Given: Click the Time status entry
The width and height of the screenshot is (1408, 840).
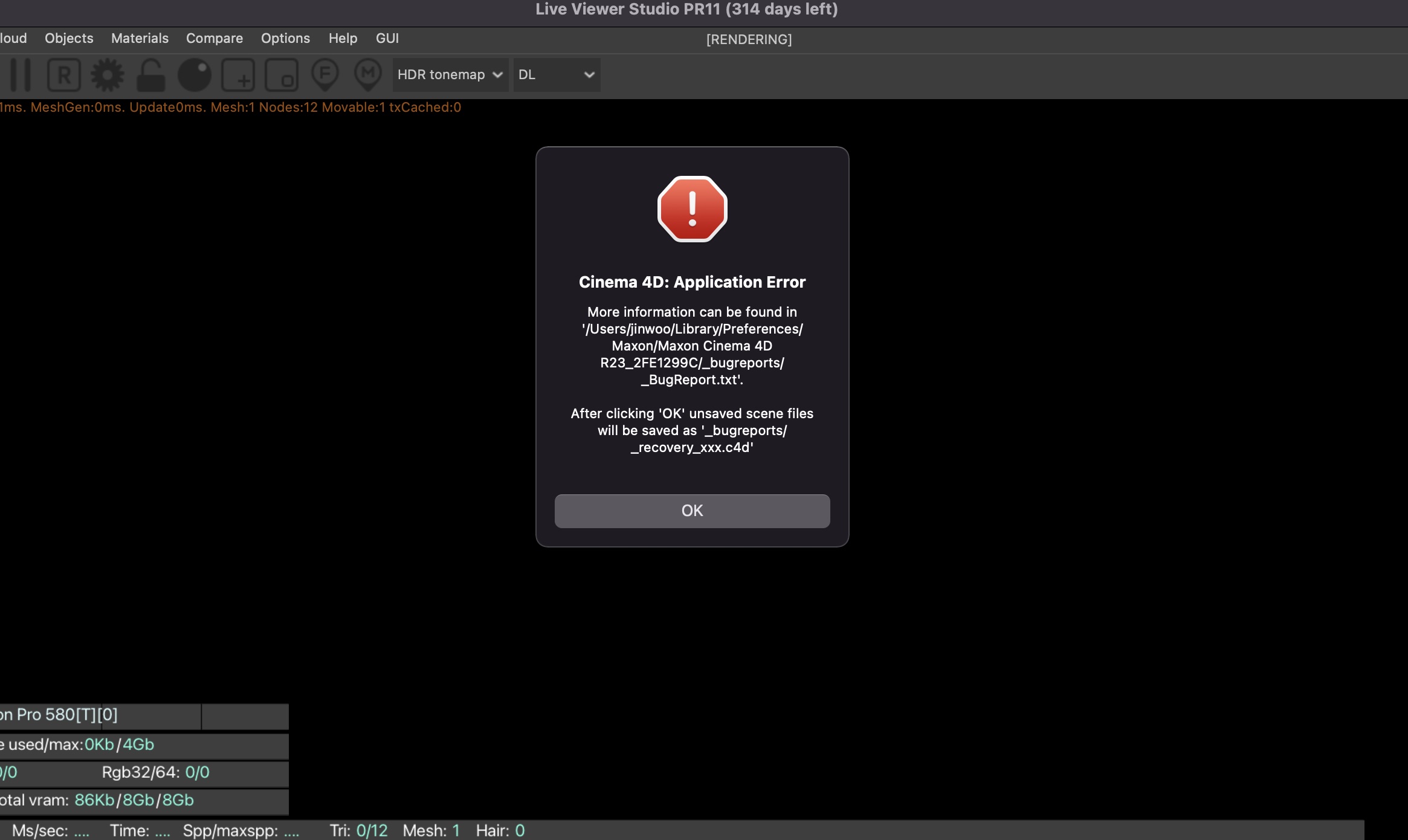Looking at the screenshot, I should click(140, 831).
